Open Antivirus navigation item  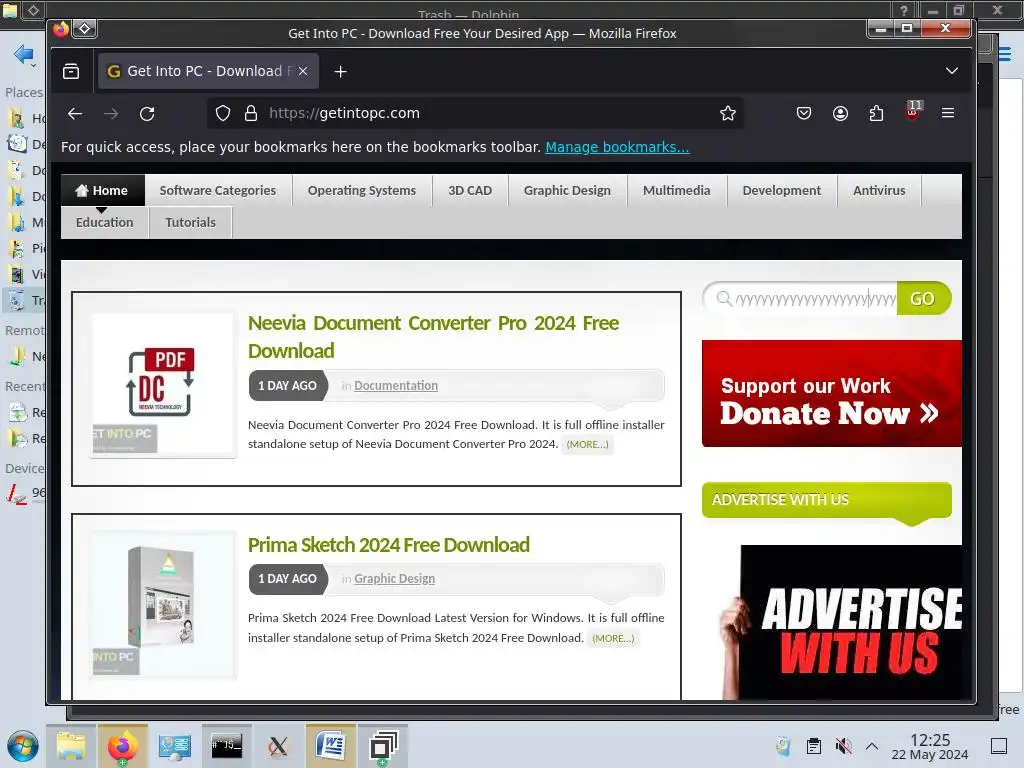tap(879, 191)
